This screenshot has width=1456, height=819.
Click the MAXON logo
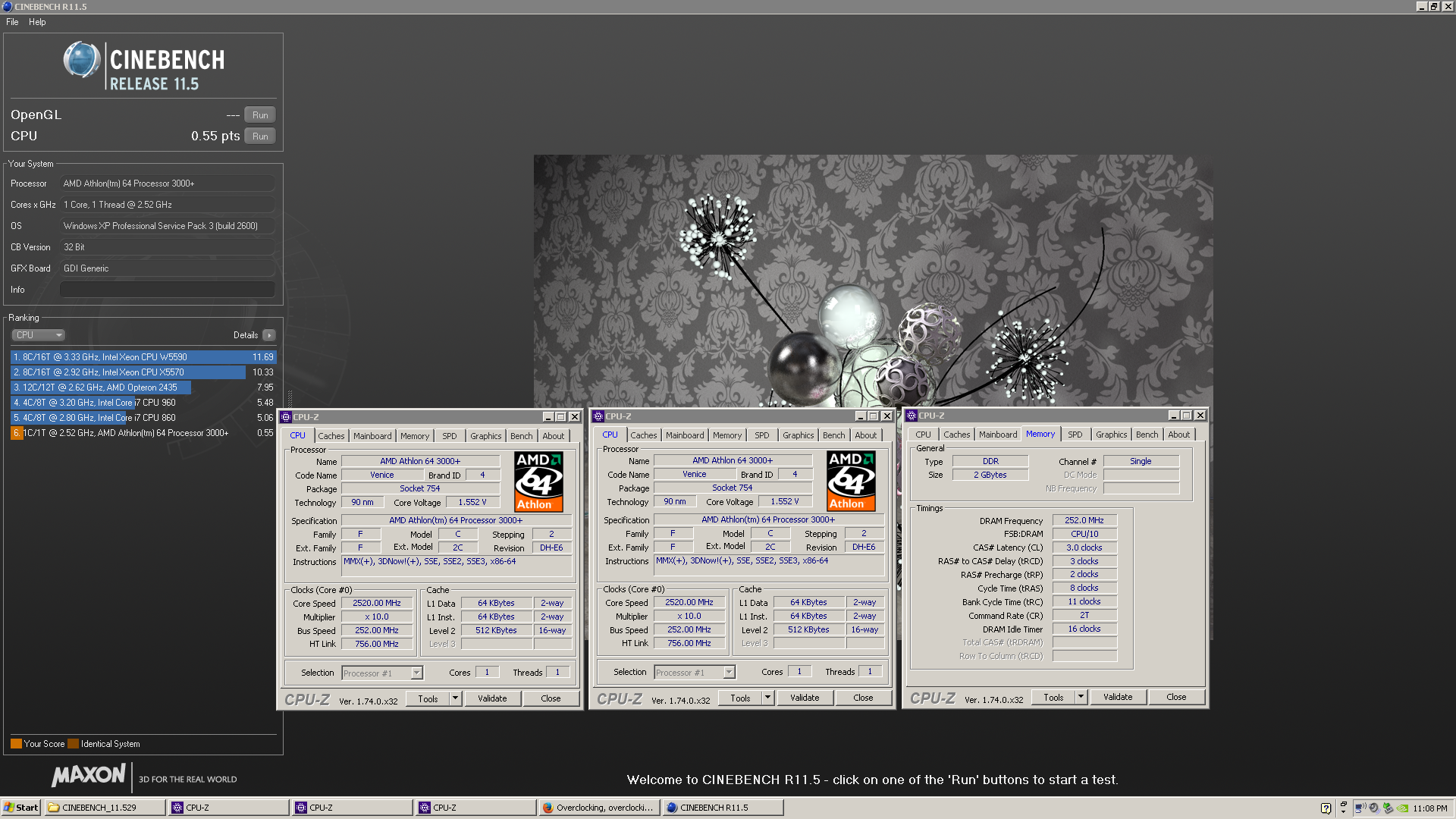88,776
